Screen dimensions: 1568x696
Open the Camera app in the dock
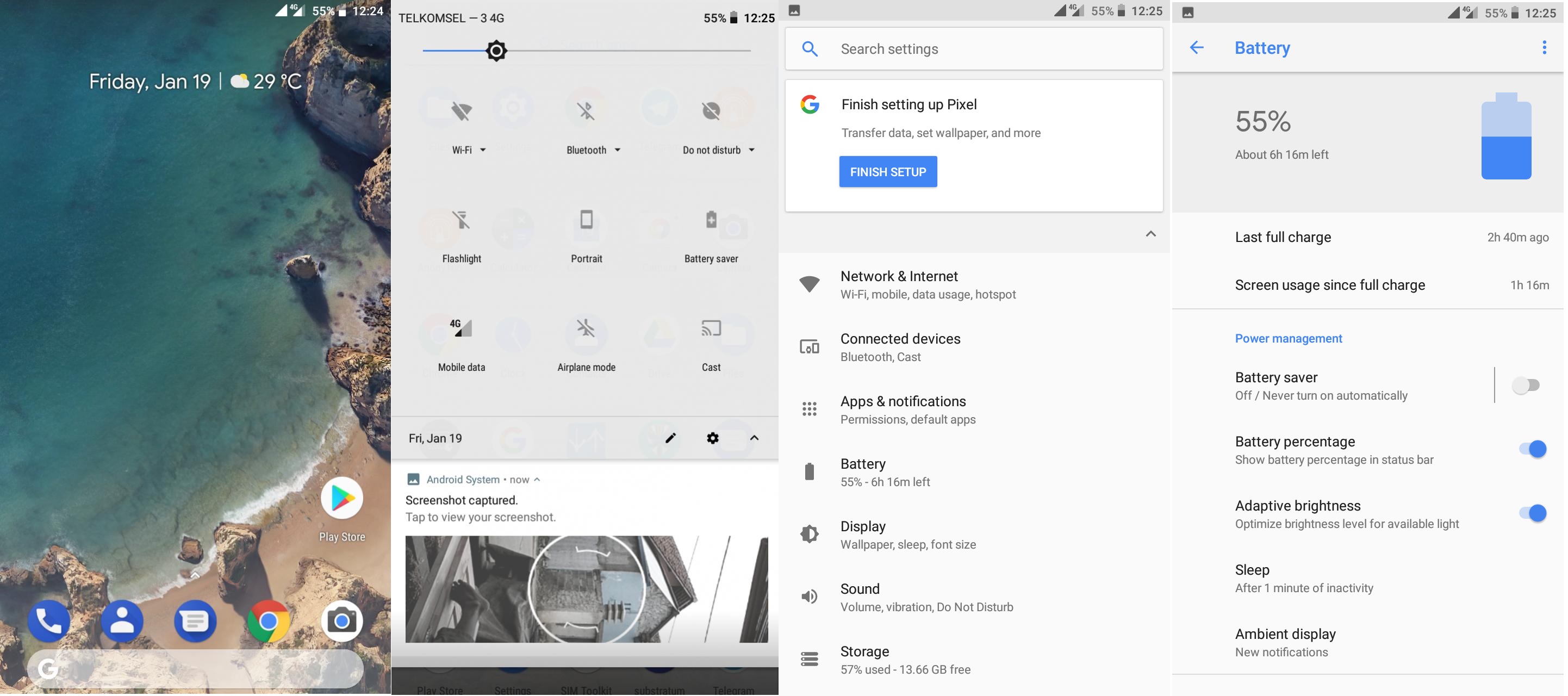pyautogui.click(x=342, y=622)
